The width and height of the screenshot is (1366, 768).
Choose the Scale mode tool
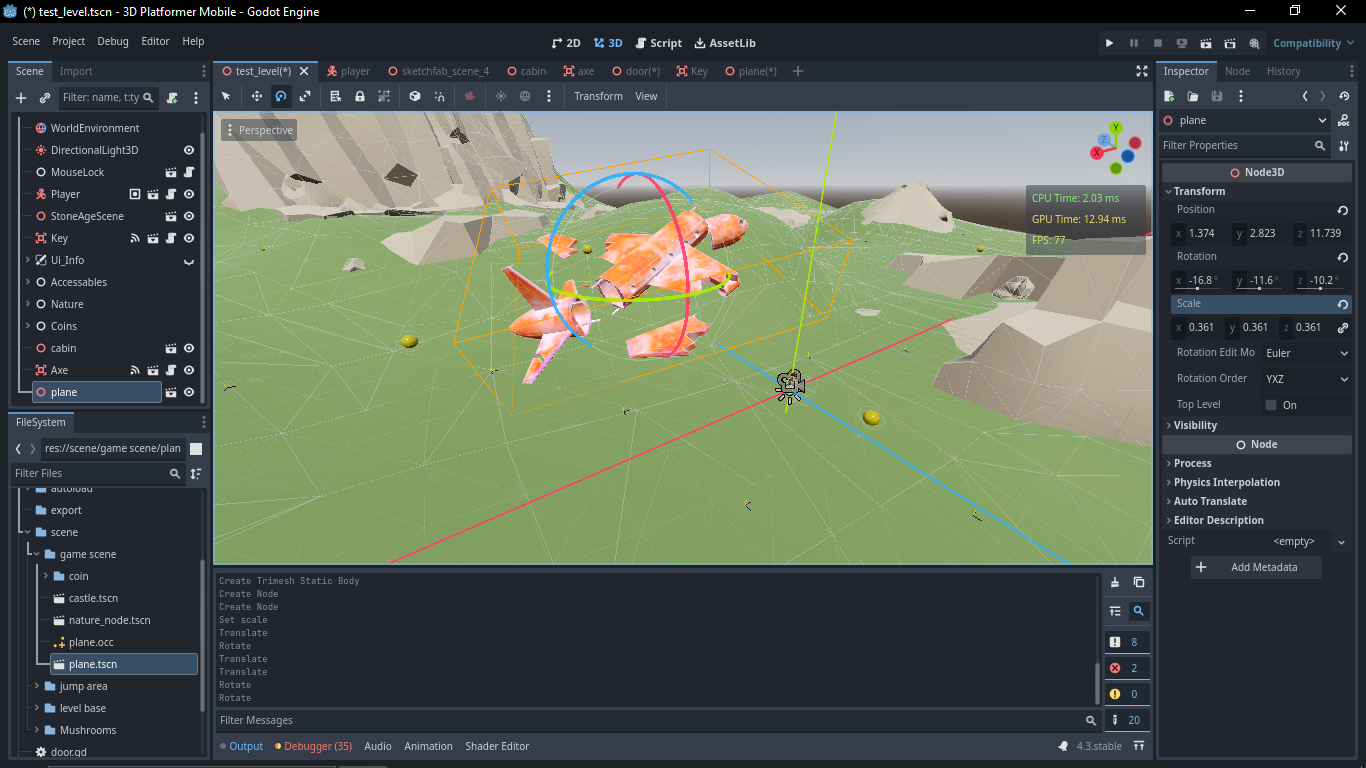(305, 96)
